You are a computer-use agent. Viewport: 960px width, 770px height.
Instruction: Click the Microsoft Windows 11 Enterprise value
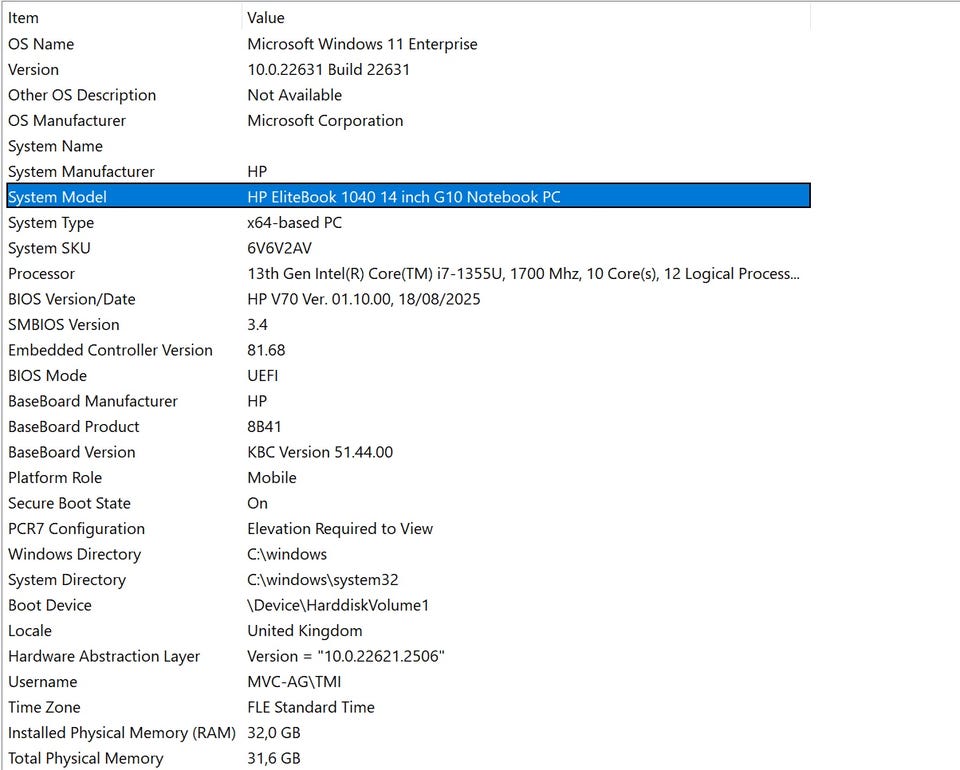[x=362, y=44]
